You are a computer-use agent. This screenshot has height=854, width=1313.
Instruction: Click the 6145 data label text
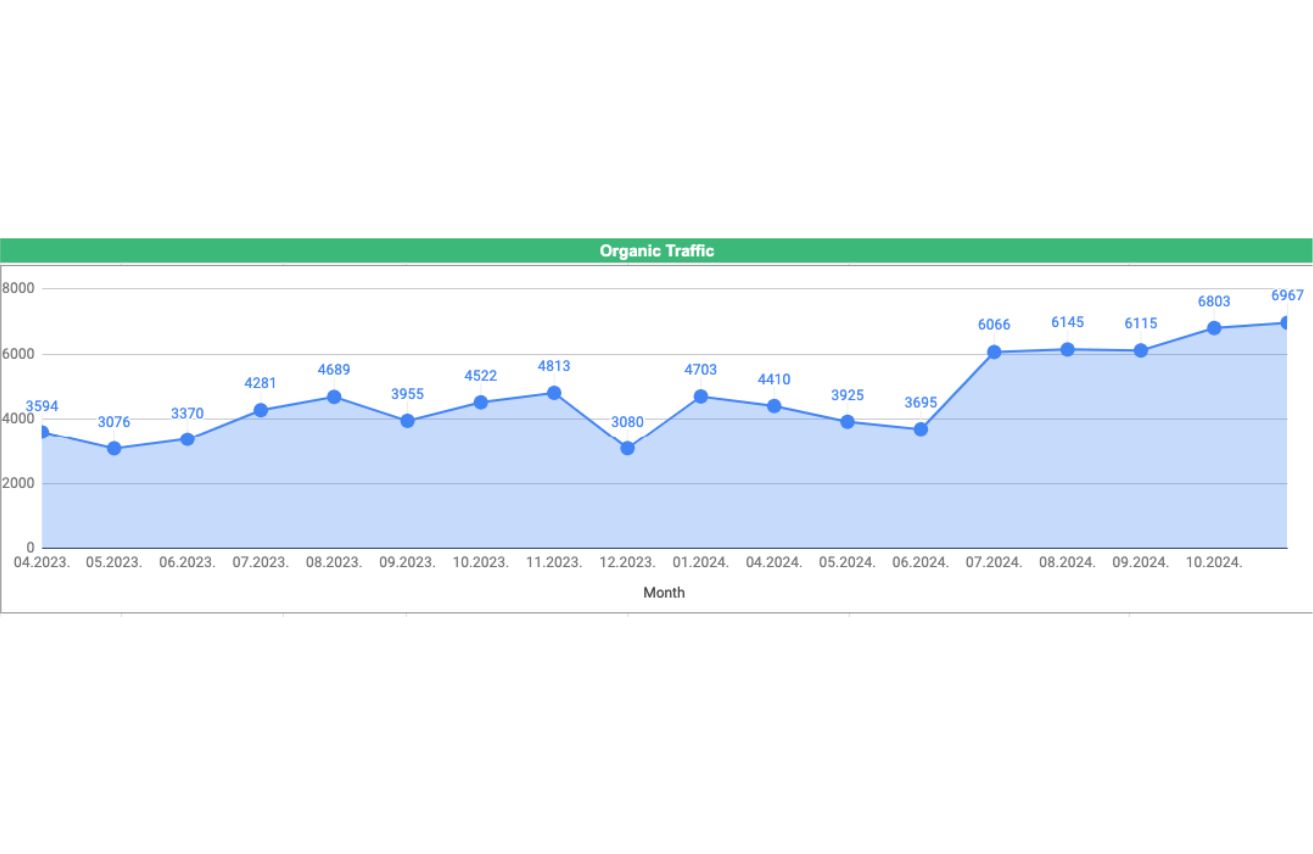tap(1067, 322)
